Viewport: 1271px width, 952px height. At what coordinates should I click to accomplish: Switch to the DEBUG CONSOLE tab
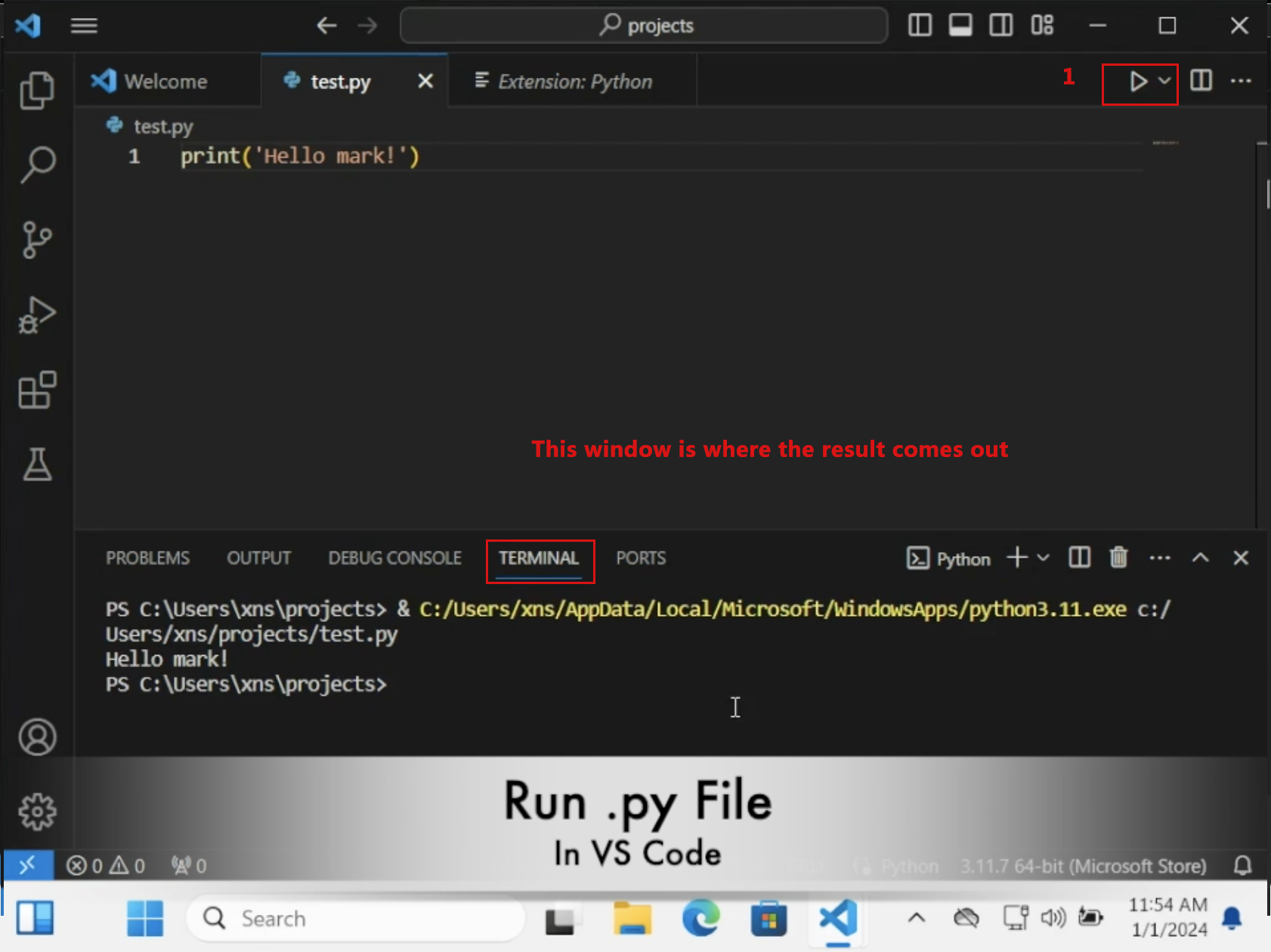pyautogui.click(x=394, y=558)
